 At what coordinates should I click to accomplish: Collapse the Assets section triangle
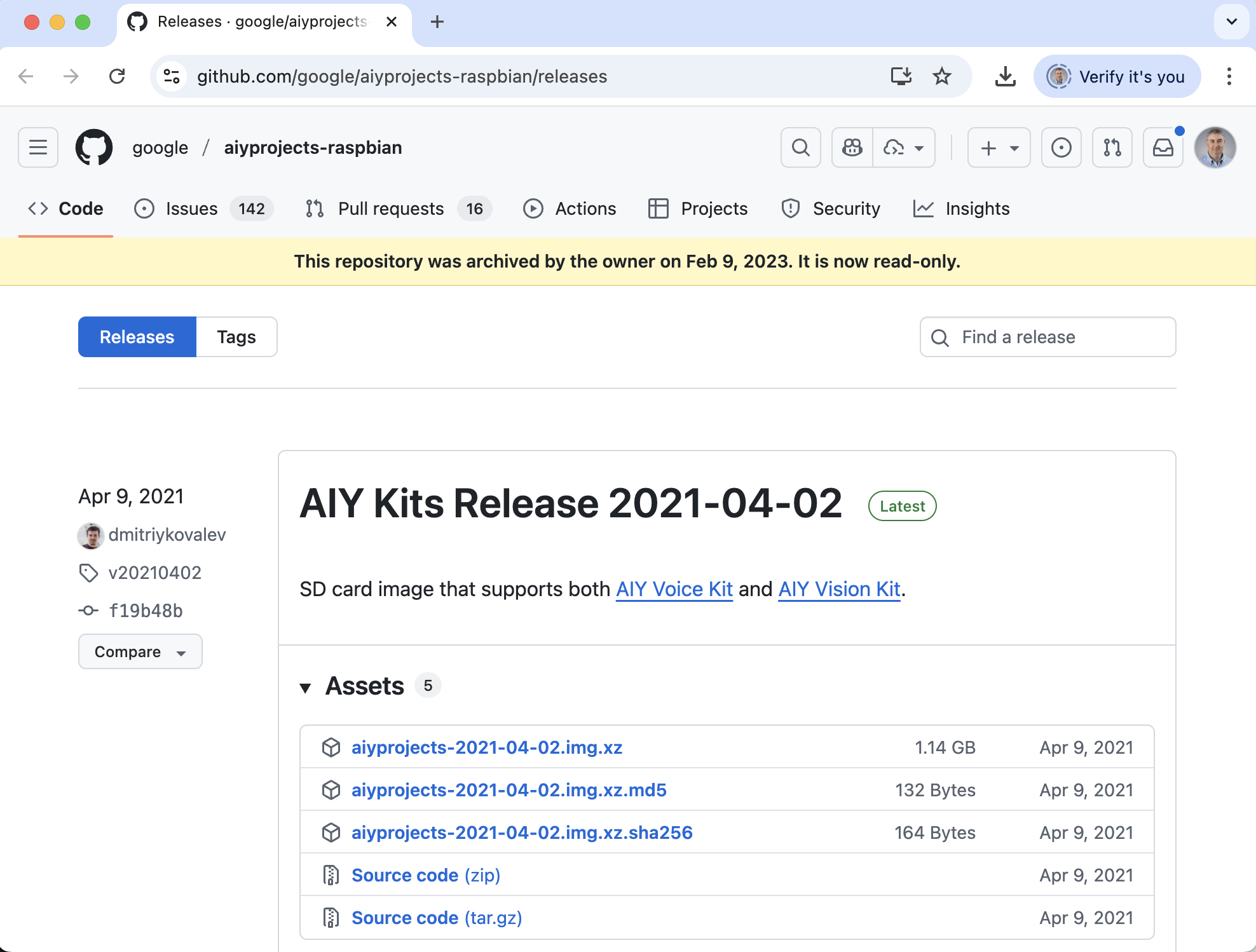pos(305,687)
